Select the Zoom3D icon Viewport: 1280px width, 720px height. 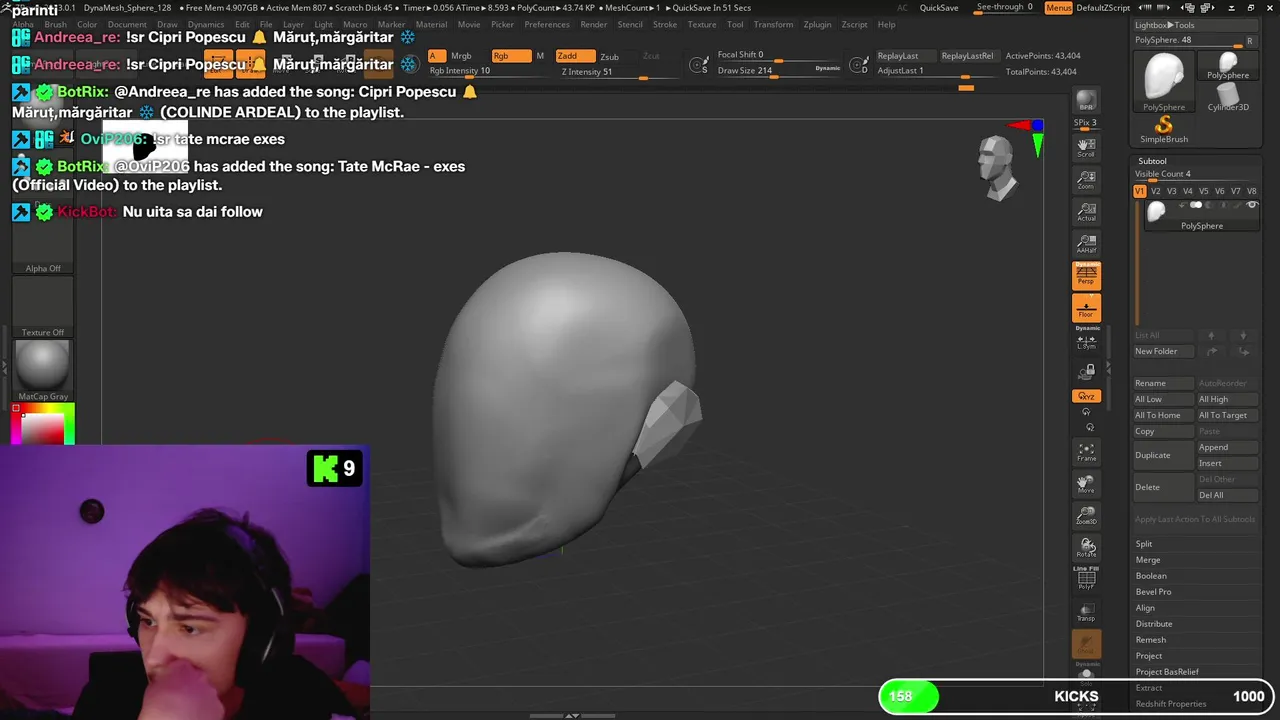[x=1086, y=516]
